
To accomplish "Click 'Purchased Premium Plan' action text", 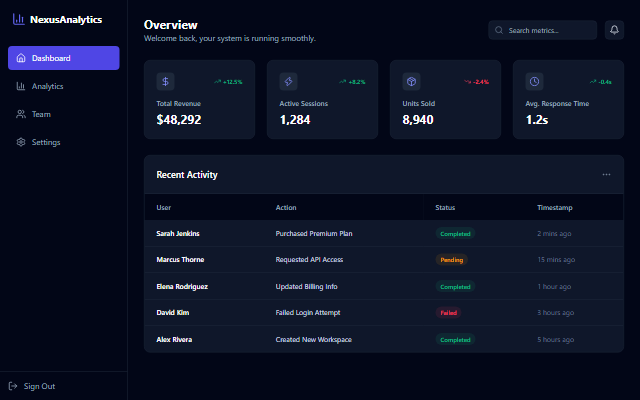I will (314, 233).
